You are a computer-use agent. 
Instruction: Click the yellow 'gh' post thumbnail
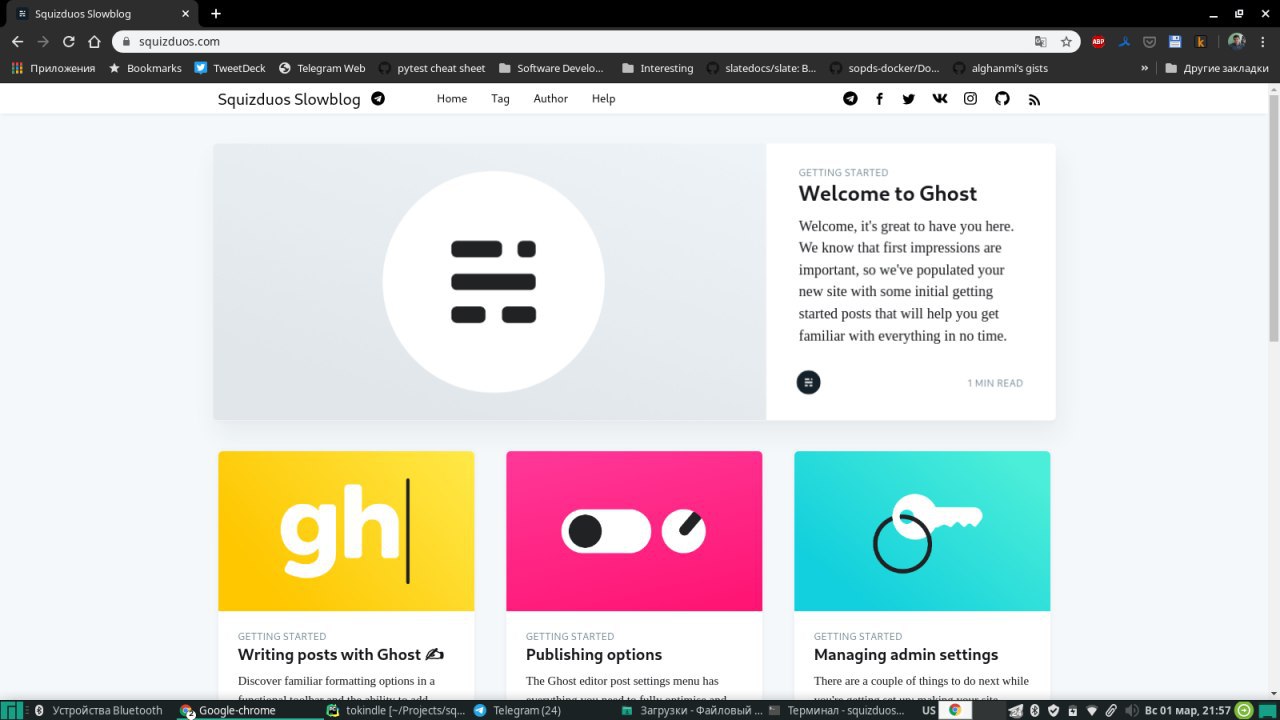tap(346, 531)
